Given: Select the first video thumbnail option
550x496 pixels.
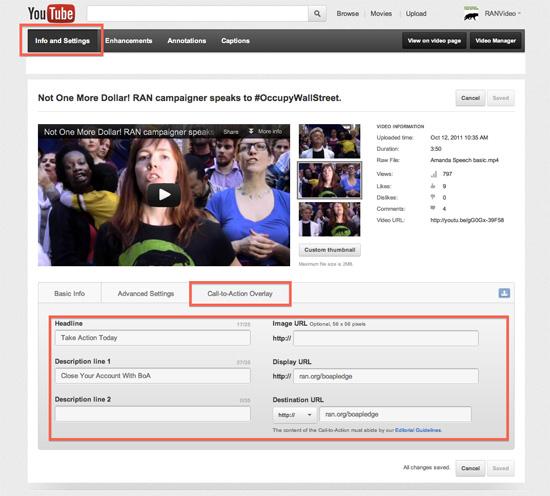Looking at the screenshot, I should click(x=329, y=141).
